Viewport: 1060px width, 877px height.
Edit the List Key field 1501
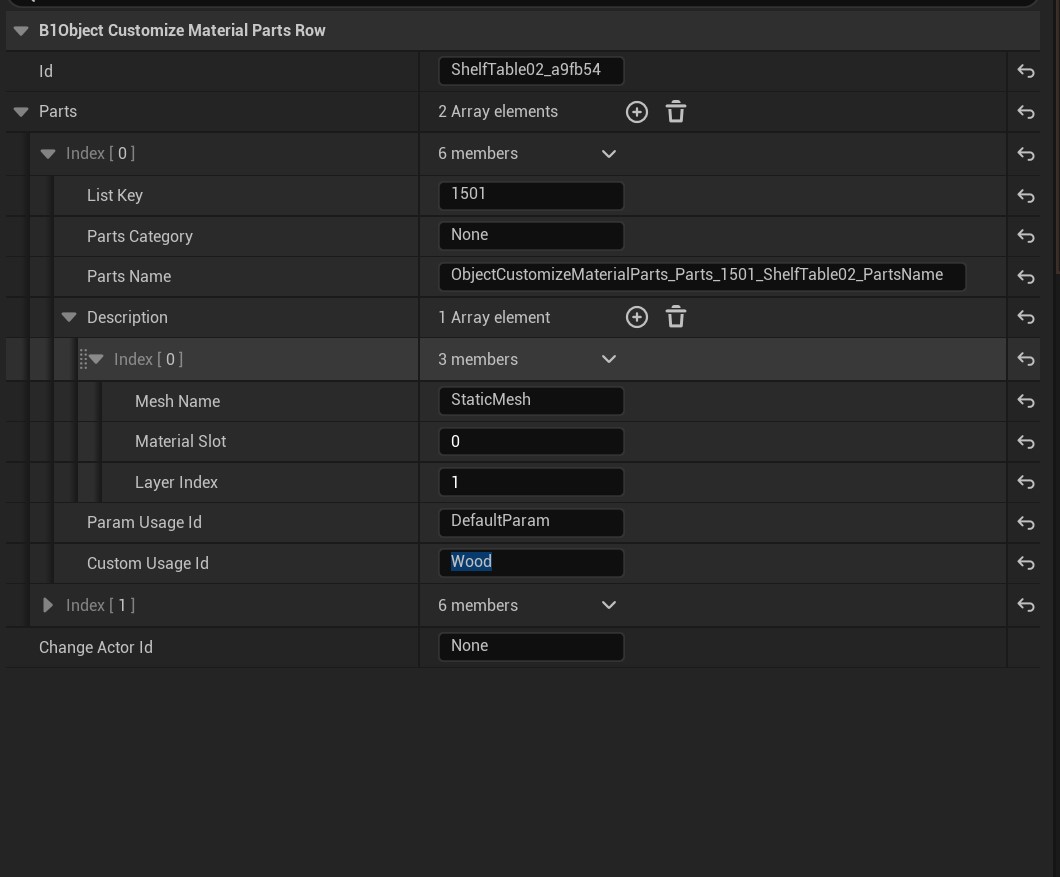pyautogui.click(x=531, y=195)
